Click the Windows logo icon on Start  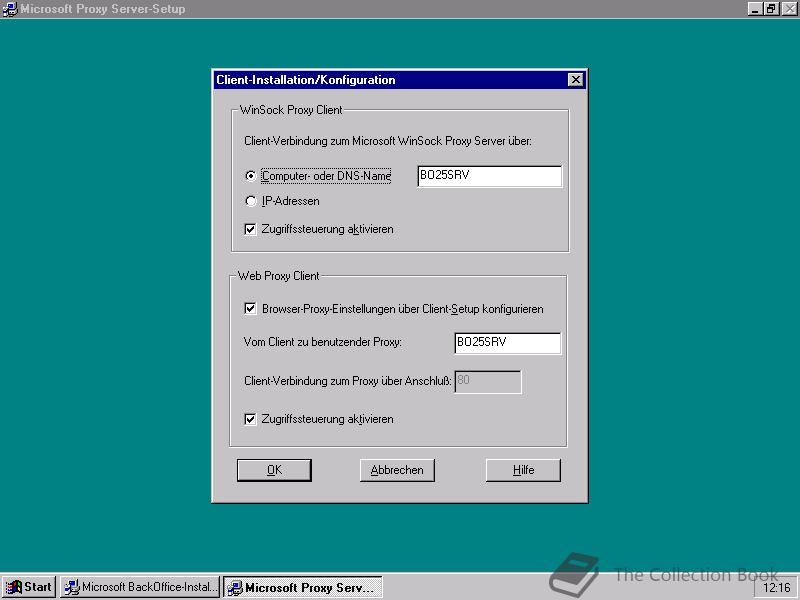click(14, 588)
